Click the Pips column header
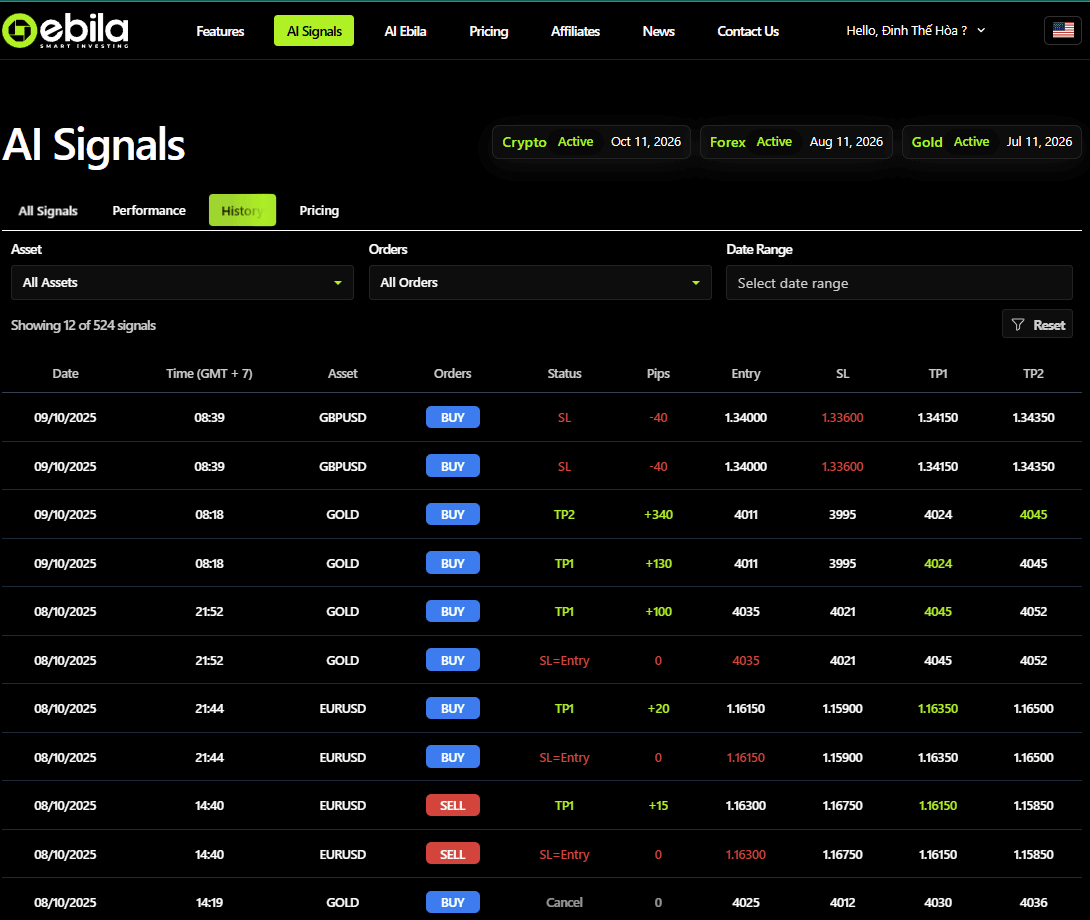This screenshot has height=920, width=1090. coord(658,374)
